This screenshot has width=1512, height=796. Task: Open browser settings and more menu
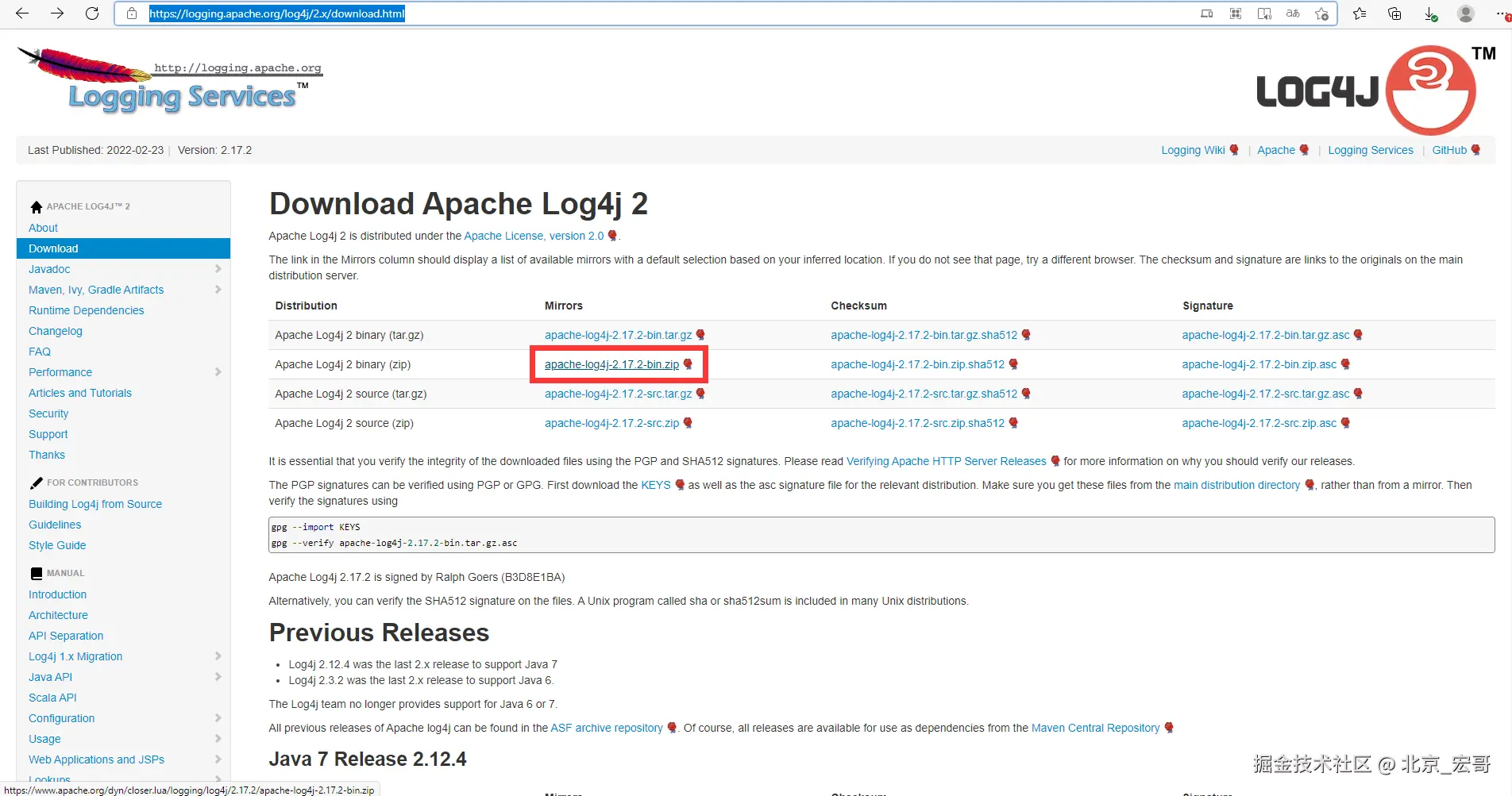(x=1501, y=13)
